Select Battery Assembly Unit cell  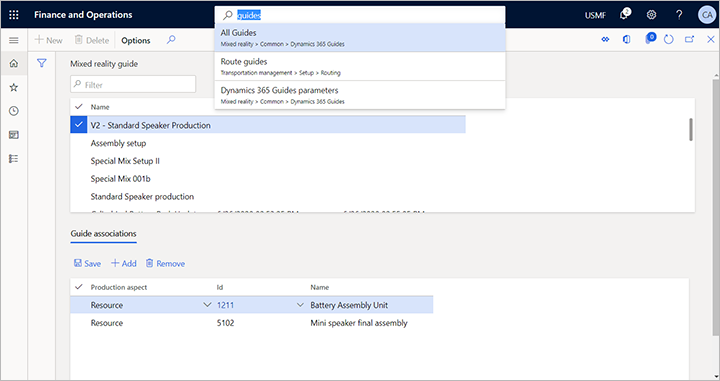click(x=349, y=305)
